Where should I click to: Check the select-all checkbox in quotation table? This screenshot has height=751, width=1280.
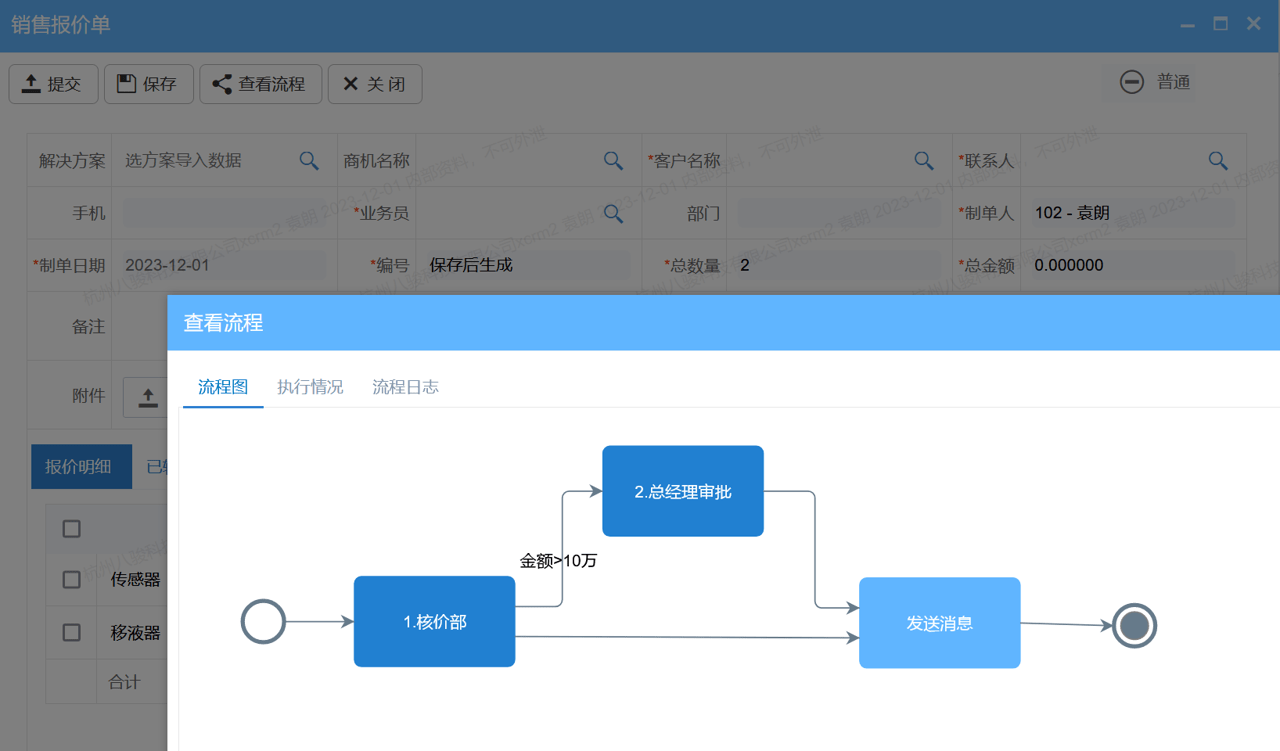pos(71,528)
